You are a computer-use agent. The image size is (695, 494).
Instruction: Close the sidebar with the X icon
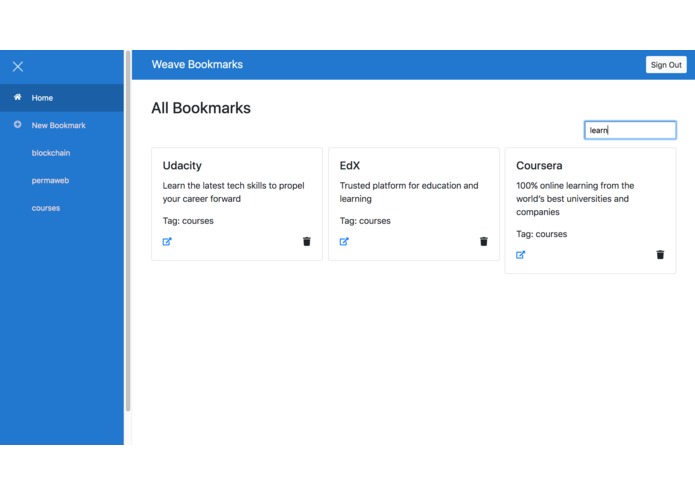pos(18,66)
